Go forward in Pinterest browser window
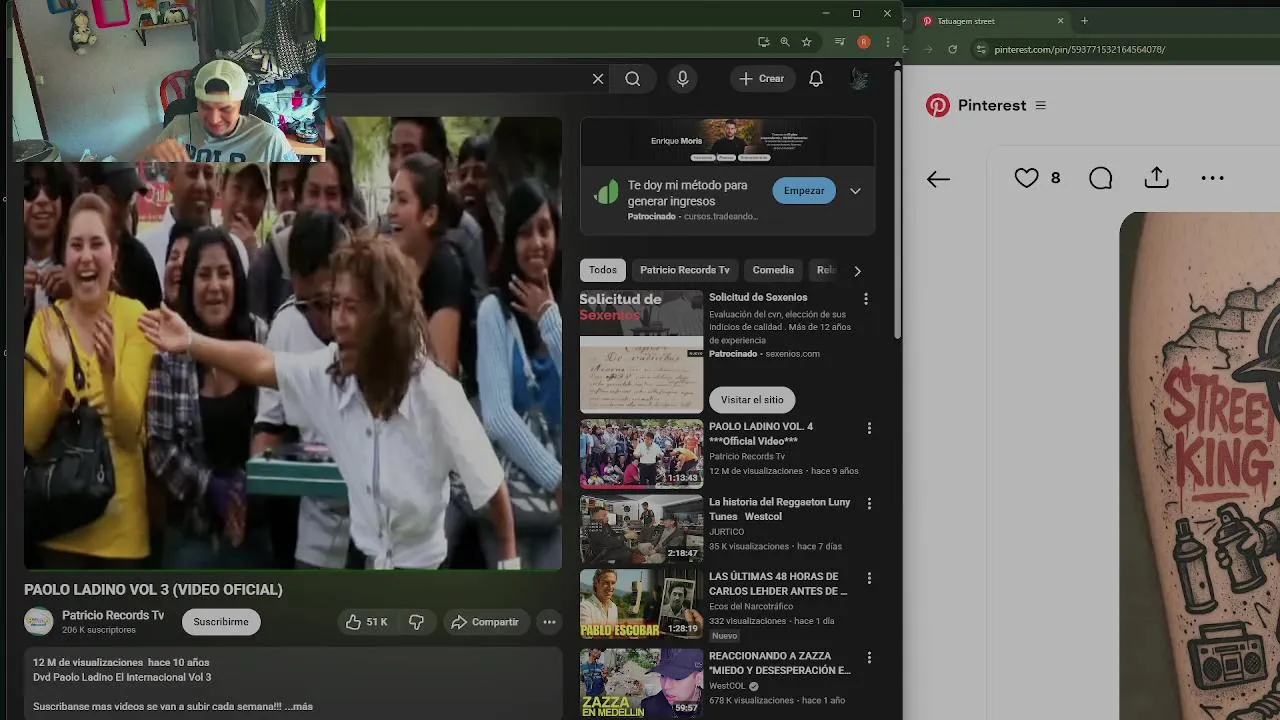 (927, 49)
